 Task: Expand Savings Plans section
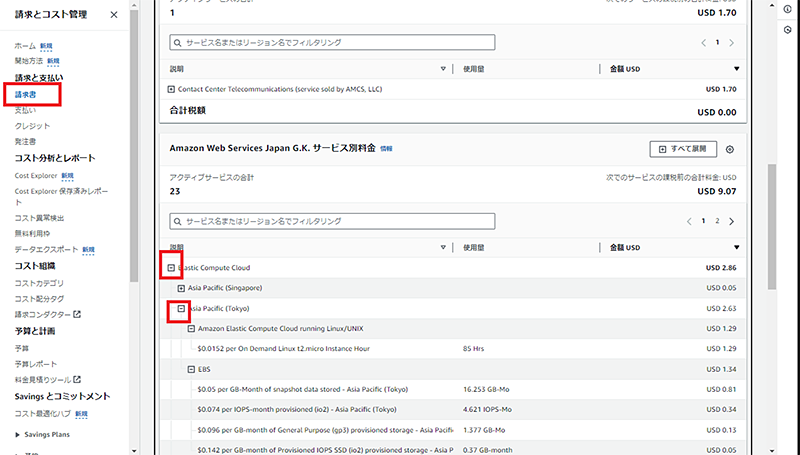tap(17, 435)
